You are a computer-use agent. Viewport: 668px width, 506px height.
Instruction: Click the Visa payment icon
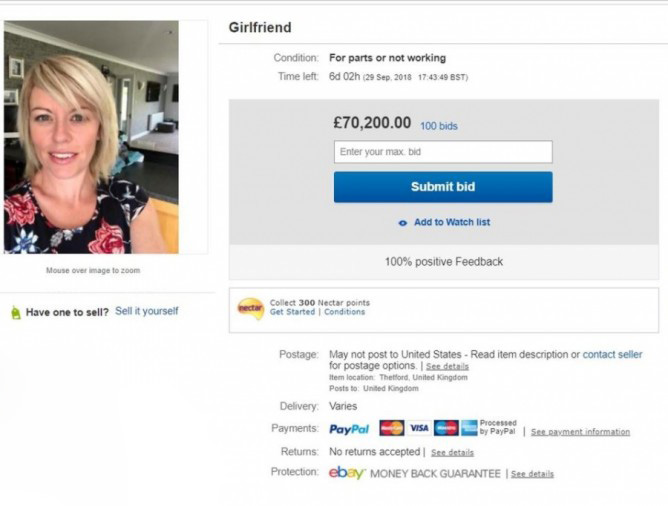419,428
